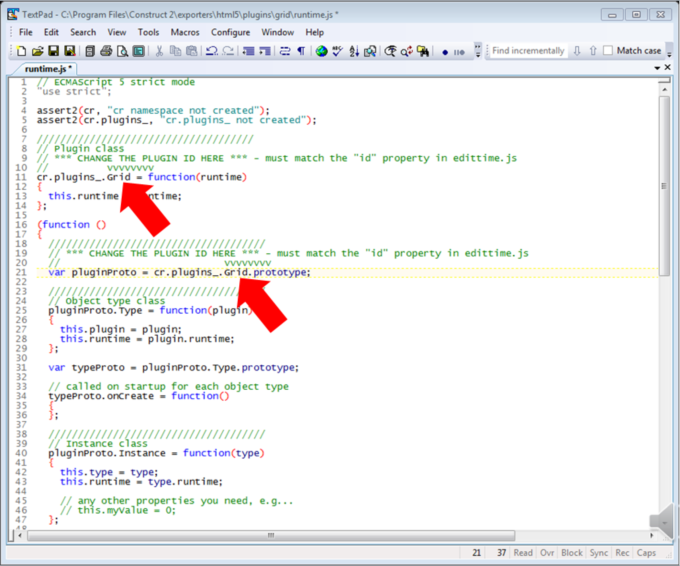The image size is (680, 566).
Task: Click the Save As disk-with-pencil icon
Action: point(69,51)
